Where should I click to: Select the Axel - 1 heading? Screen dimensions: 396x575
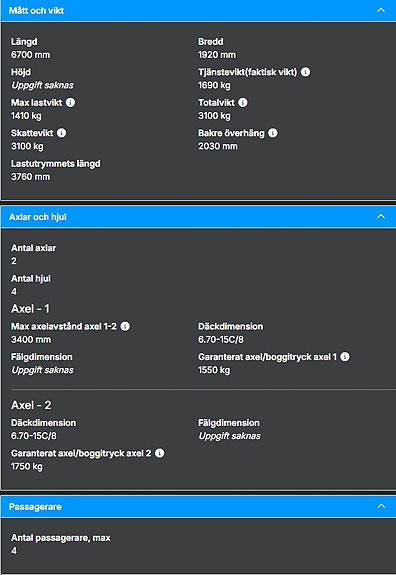tap(30, 309)
